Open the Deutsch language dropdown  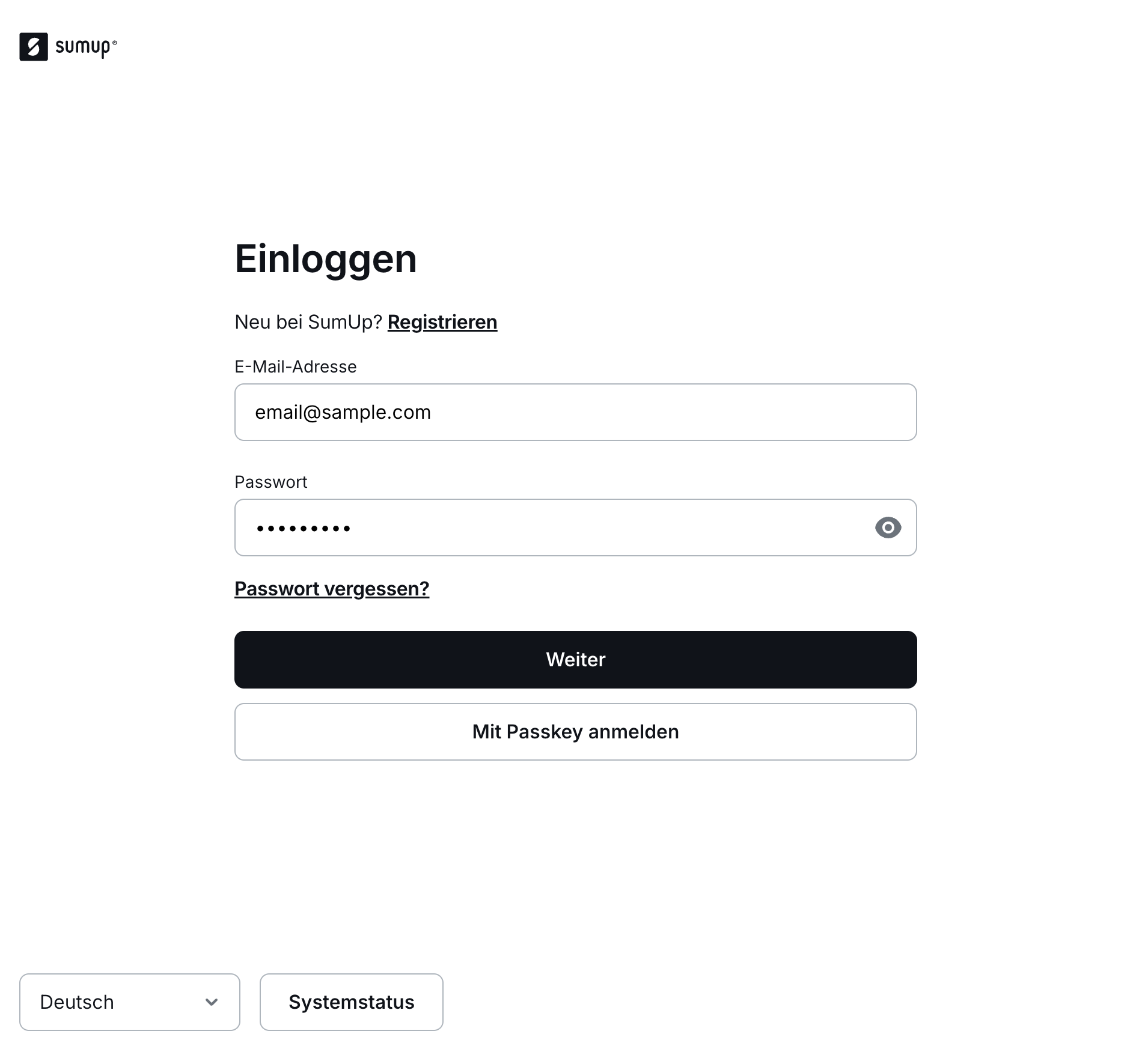(129, 1002)
